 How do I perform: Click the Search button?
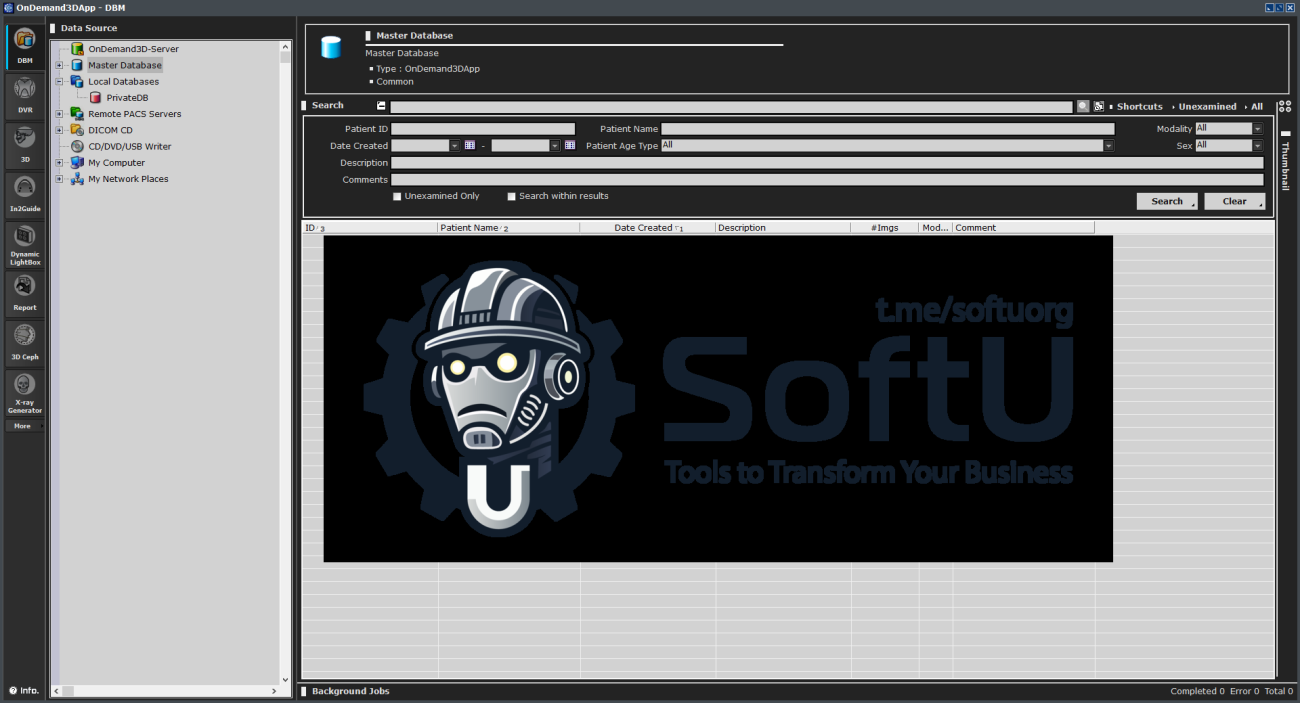pyautogui.click(x=1167, y=201)
